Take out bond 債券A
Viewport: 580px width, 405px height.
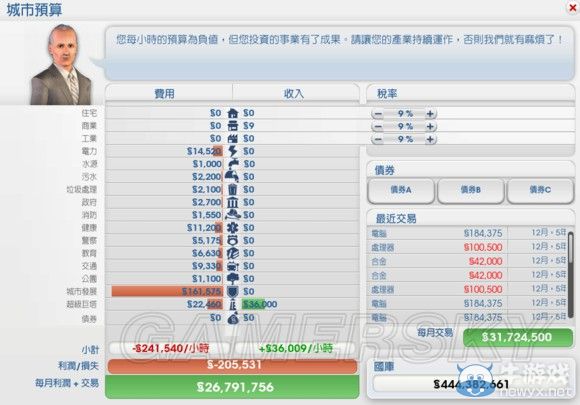pos(401,190)
